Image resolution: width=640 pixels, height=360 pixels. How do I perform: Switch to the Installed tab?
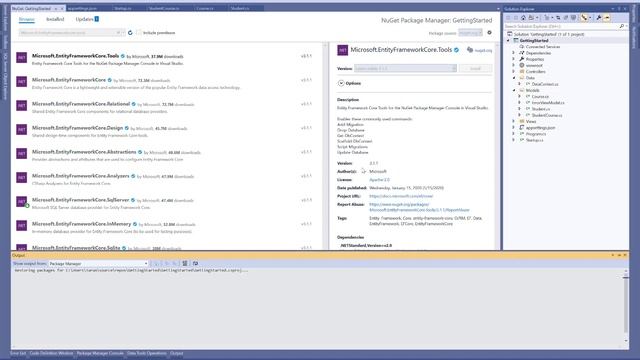tap(55, 19)
